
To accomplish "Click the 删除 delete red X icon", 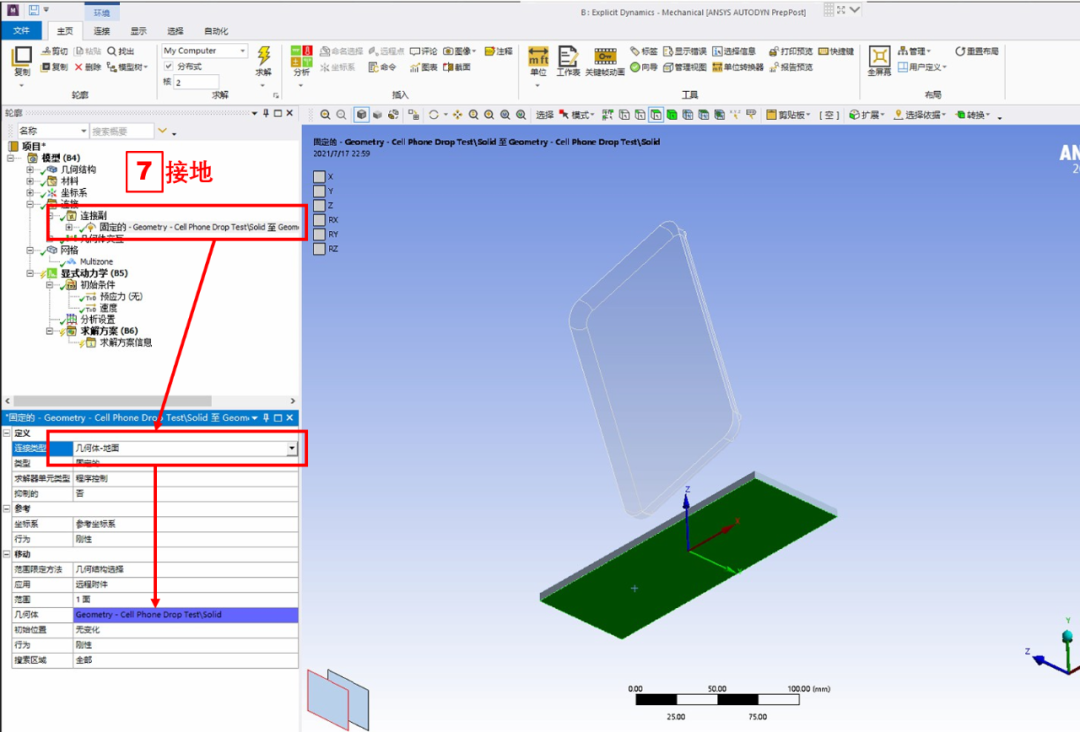I will click(87, 67).
